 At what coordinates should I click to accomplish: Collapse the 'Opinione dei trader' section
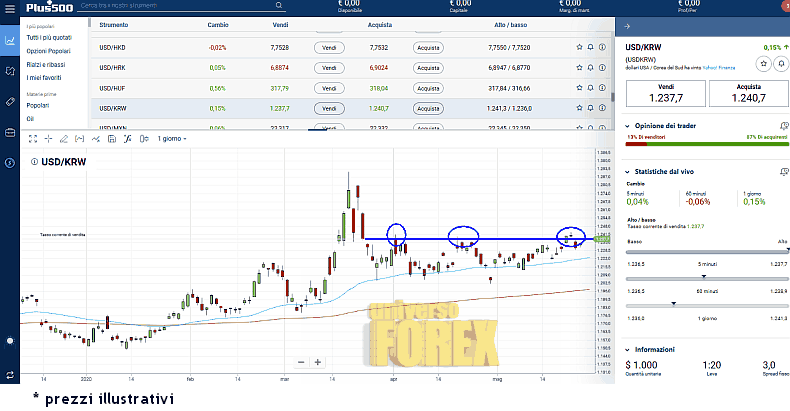tap(626, 125)
